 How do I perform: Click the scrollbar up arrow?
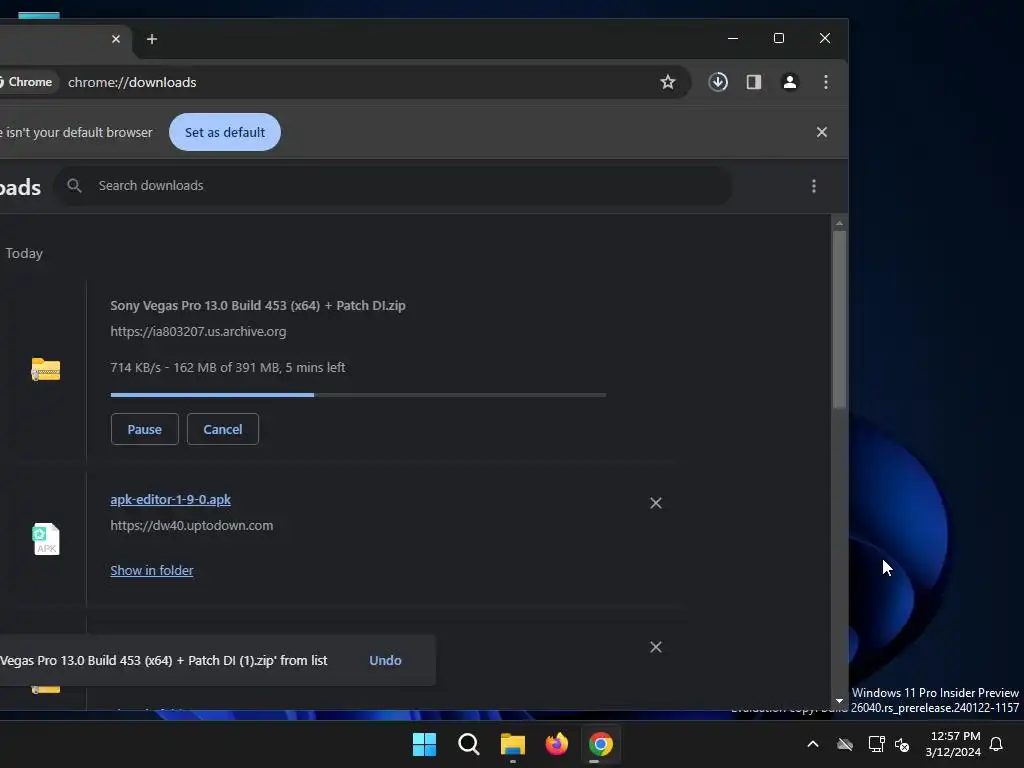[x=839, y=223]
